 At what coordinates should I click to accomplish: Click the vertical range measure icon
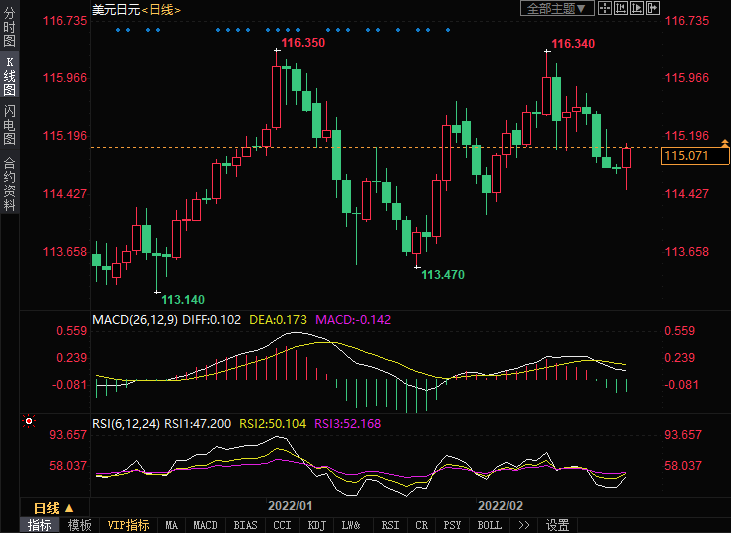(622, 8)
